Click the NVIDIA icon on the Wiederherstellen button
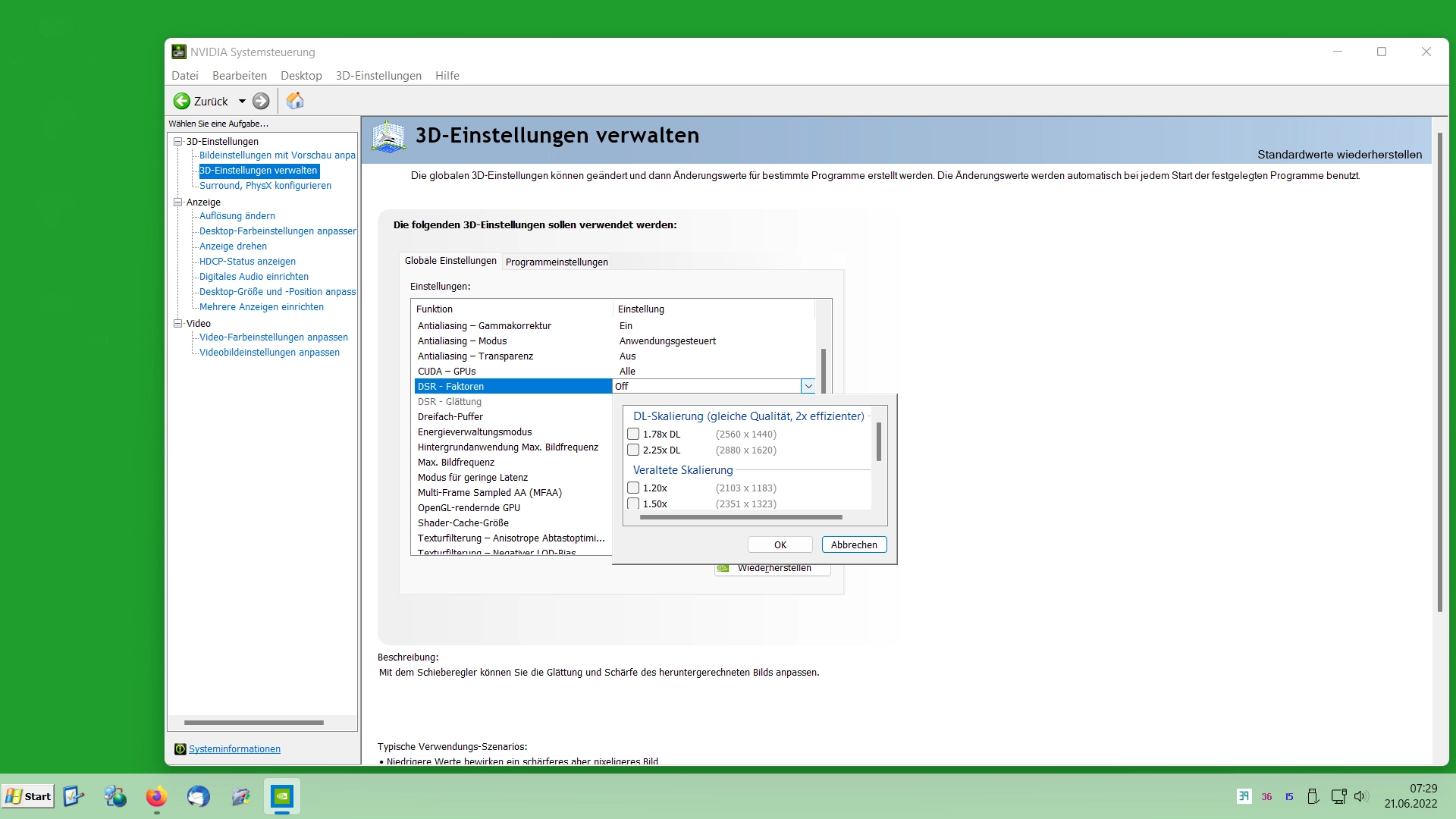 (x=723, y=568)
